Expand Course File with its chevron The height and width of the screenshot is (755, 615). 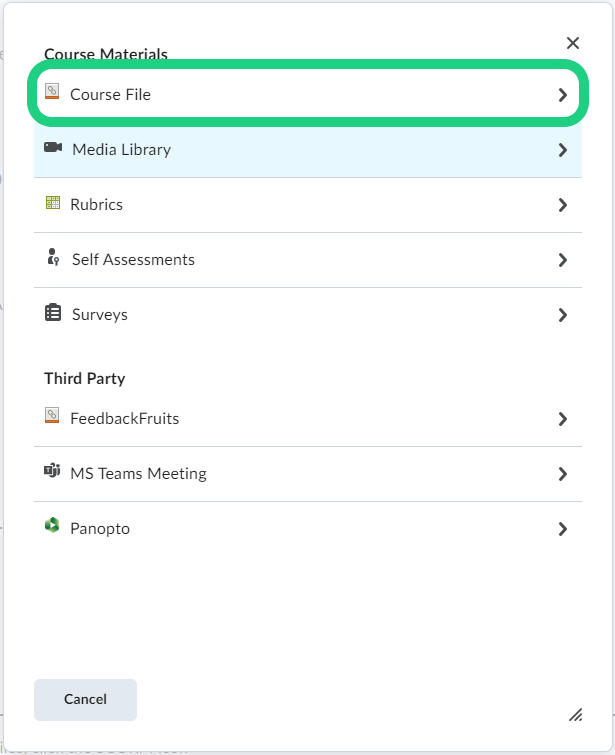(563, 95)
